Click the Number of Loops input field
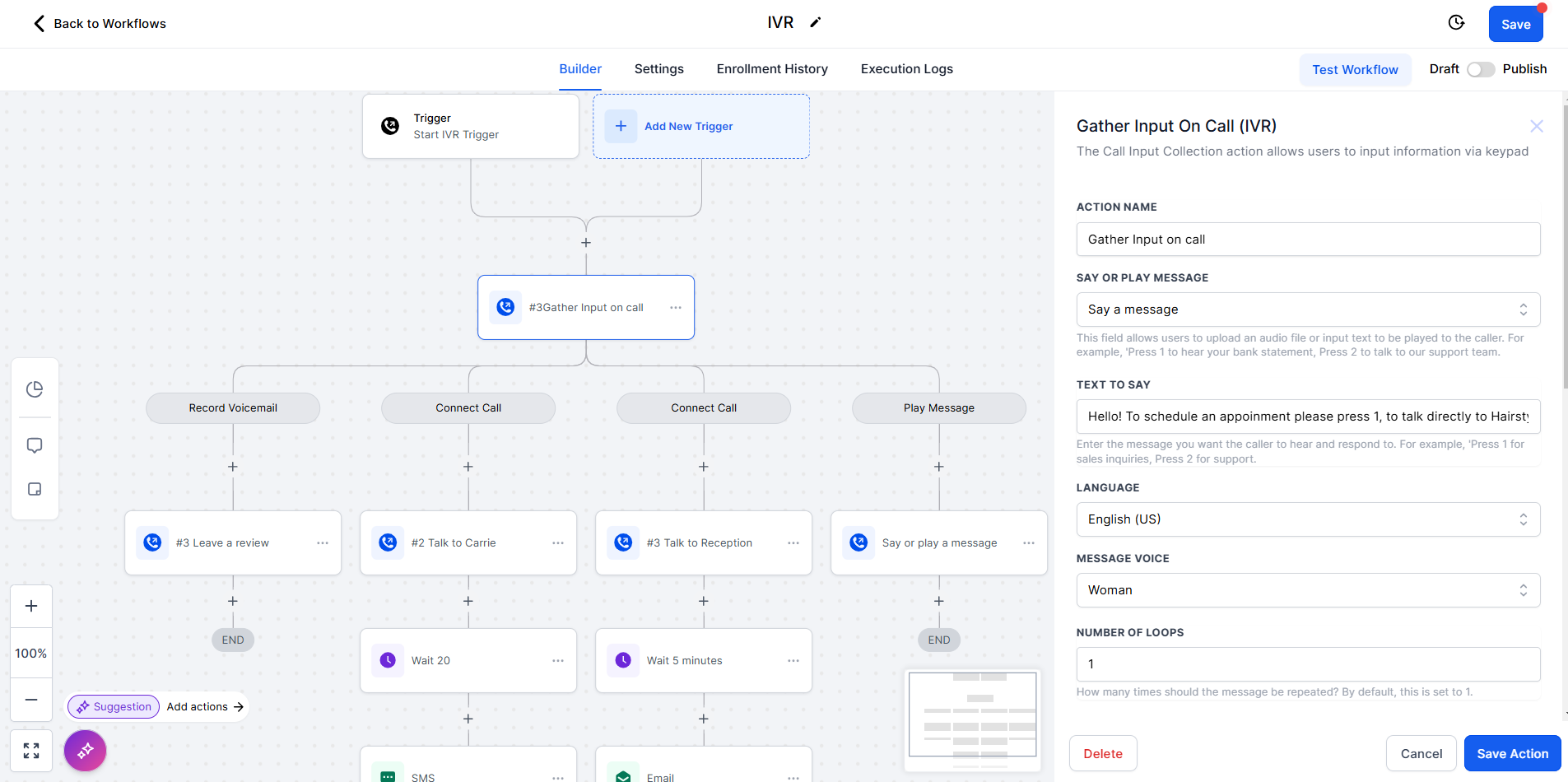 pyautogui.click(x=1307, y=664)
